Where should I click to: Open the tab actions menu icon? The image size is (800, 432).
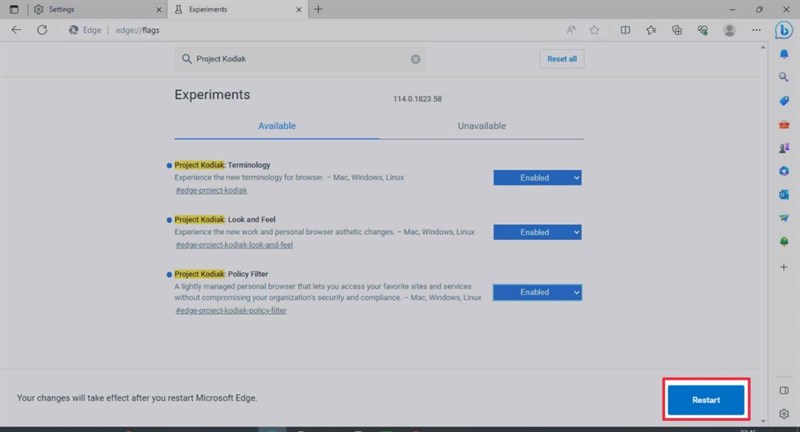(x=14, y=9)
